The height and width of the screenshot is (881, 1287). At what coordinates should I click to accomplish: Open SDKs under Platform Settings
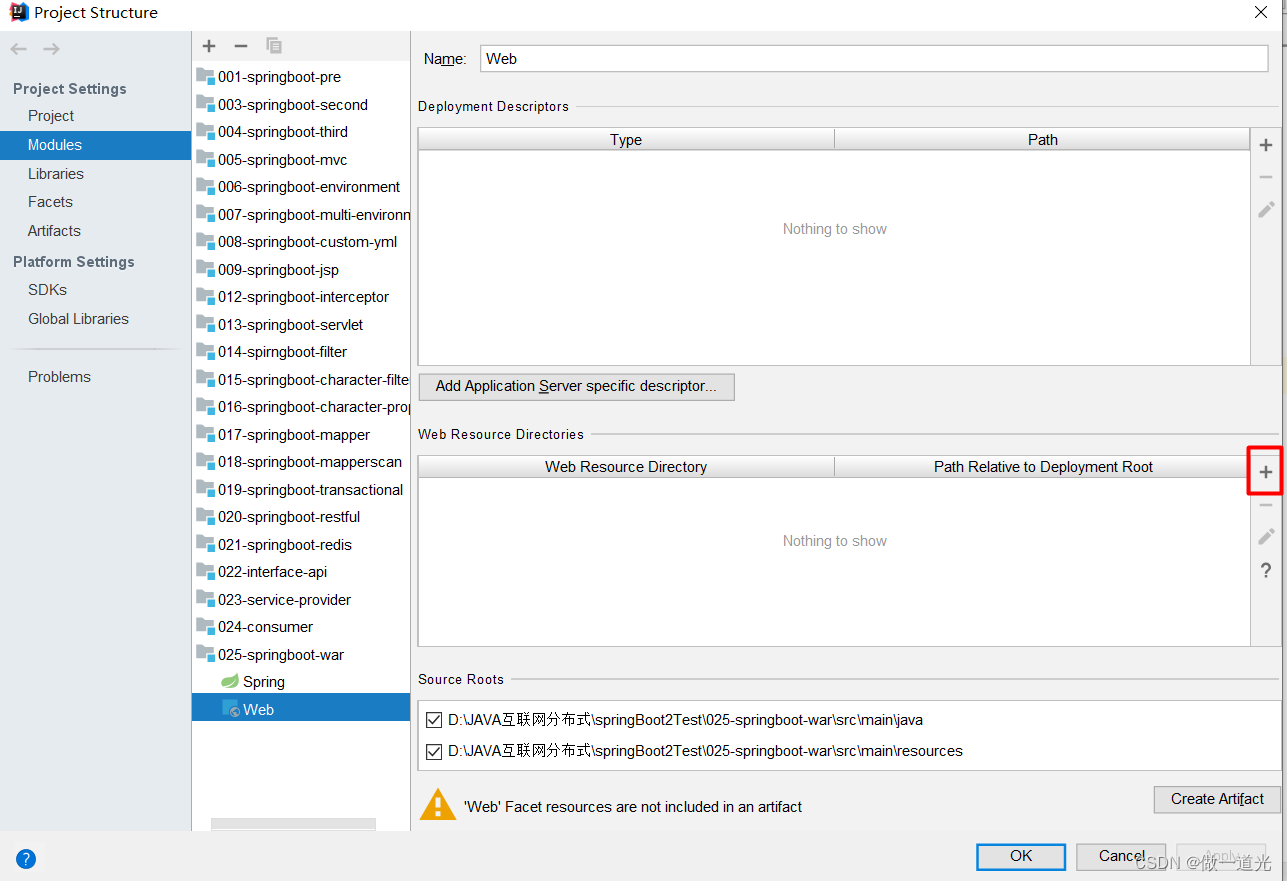pyautogui.click(x=47, y=289)
